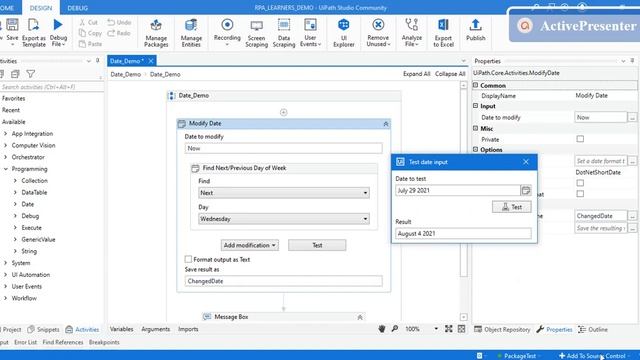The height and width of the screenshot is (360, 640).
Task: Click the zoom magnifier icon
Action: (395, 329)
